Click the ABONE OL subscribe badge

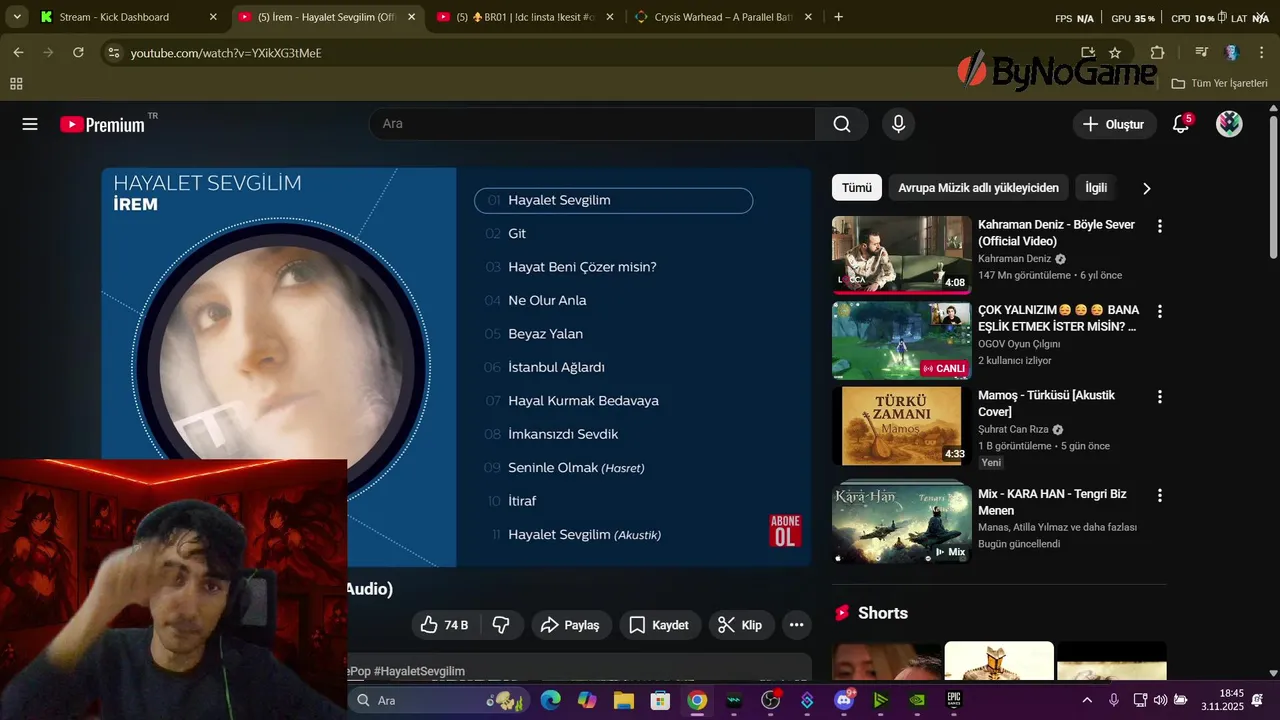785,530
